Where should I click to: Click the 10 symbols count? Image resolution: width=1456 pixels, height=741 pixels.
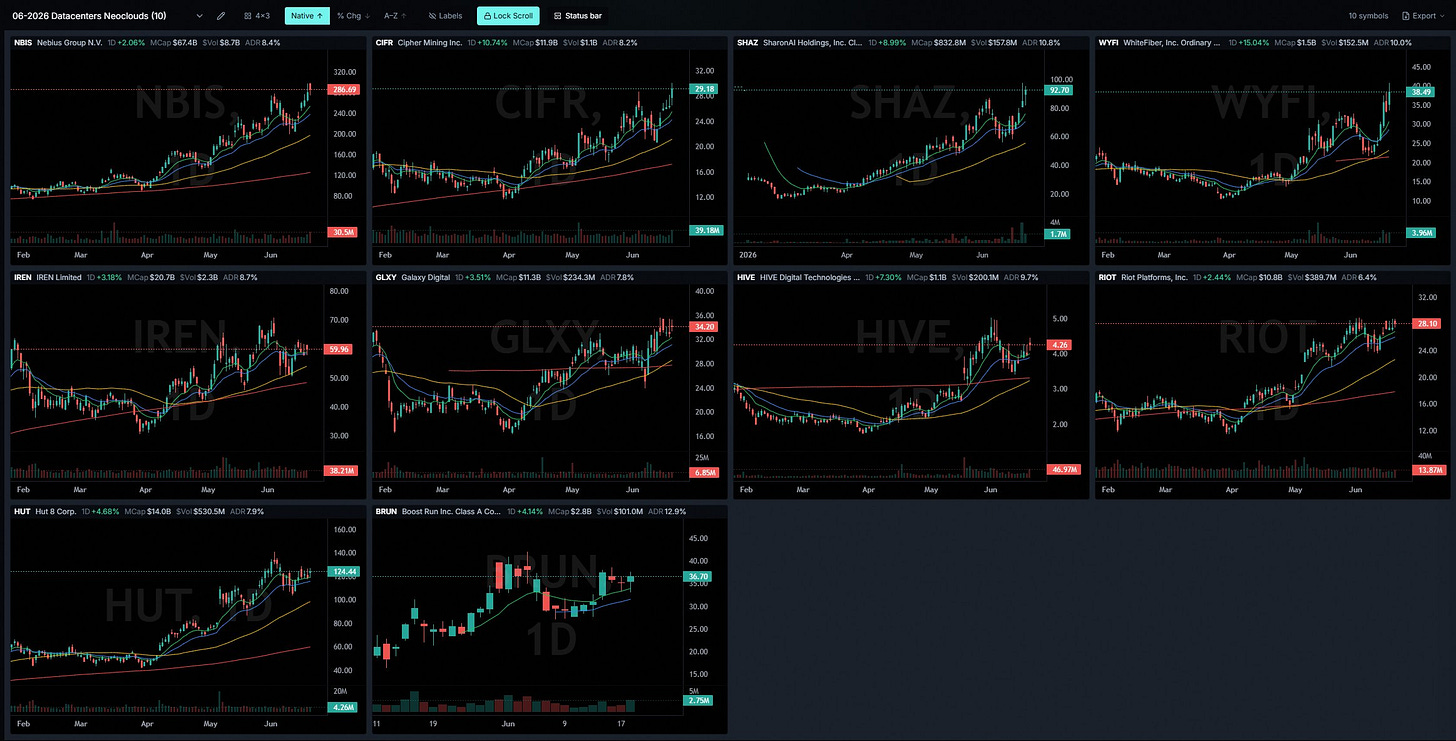1368,16
